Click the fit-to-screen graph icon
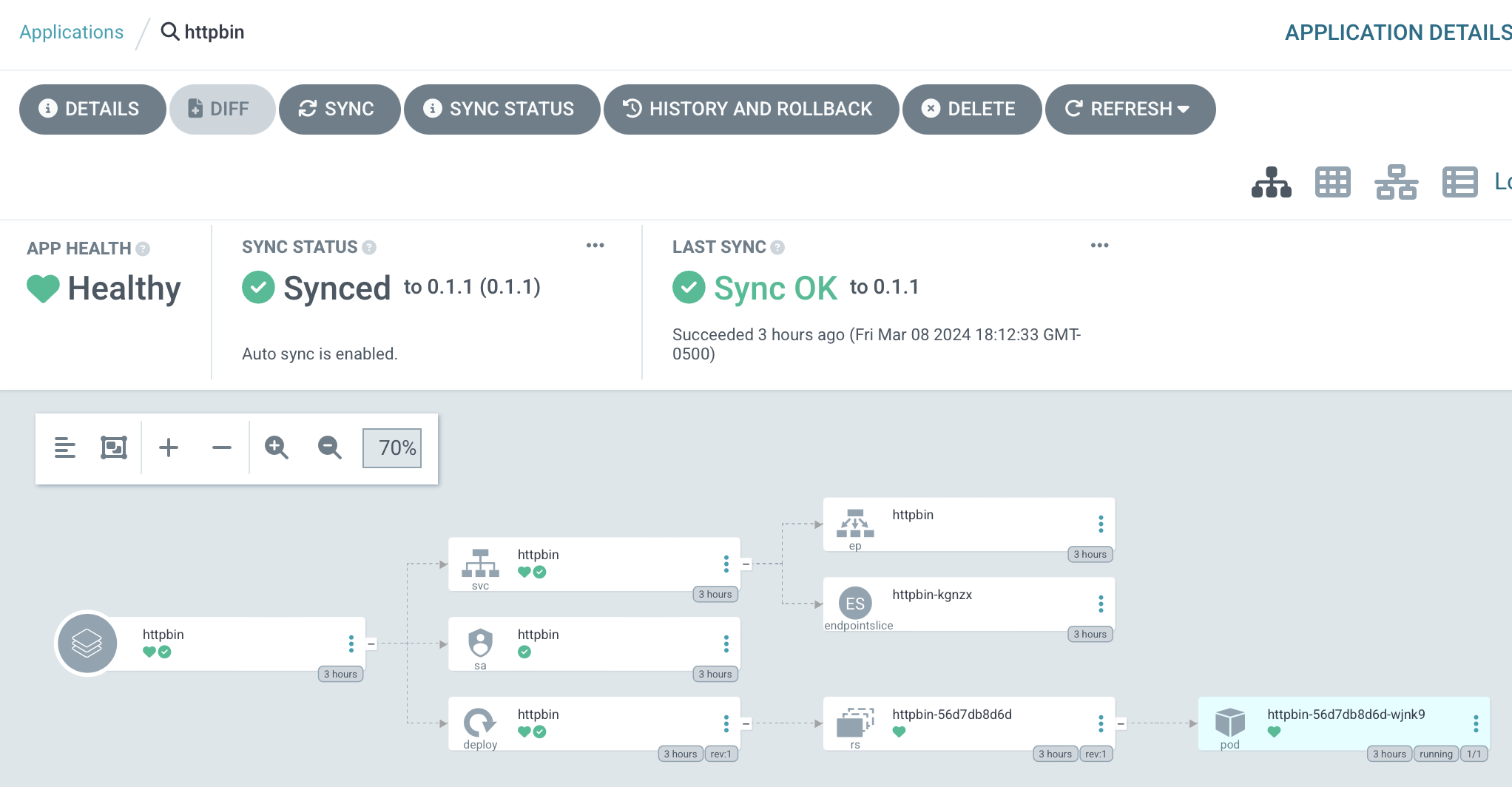 (114, 447)
